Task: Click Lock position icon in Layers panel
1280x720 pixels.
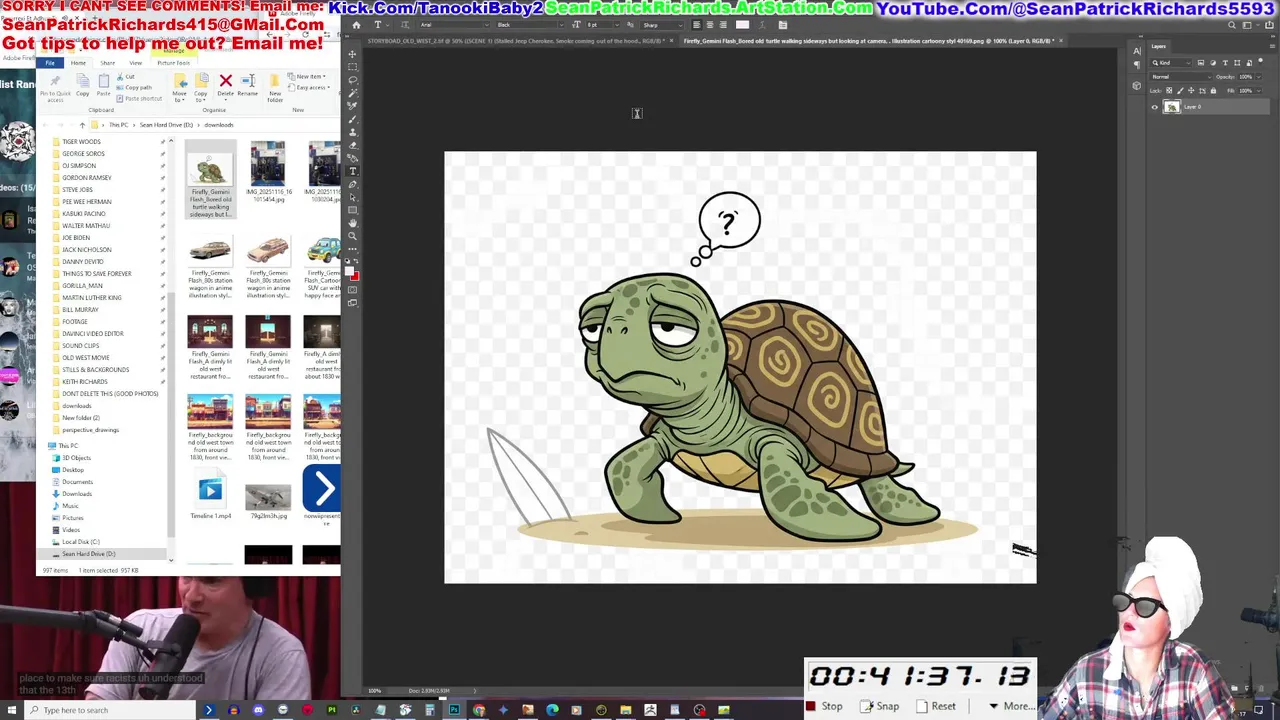Action: [1191, 90]
